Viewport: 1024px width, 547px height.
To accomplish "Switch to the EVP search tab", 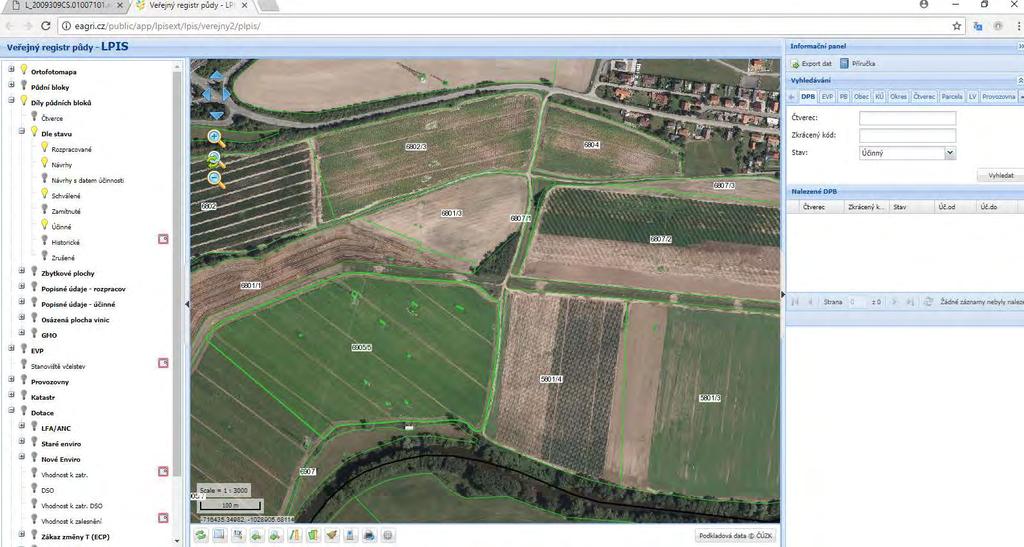I will click(827, 97).
